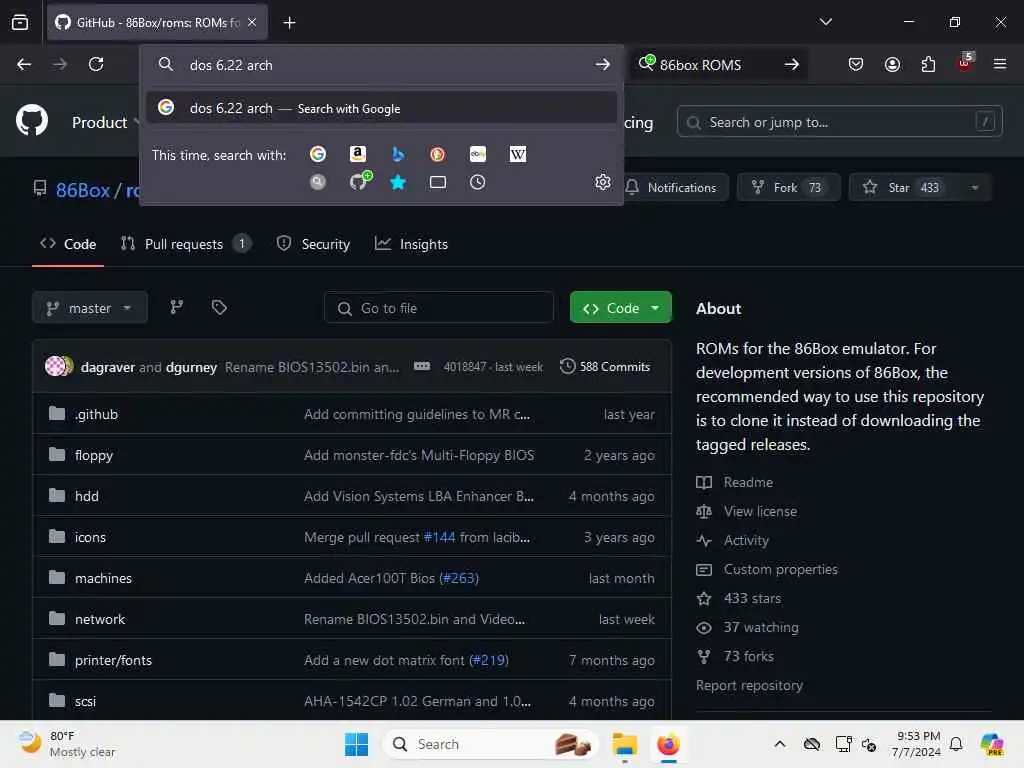Image resolution: width=1024 pixels, height=768 pixels.
Task: Click the GitHub Search or jump to box
Action: pyautogui.click(x=839, y=122)
